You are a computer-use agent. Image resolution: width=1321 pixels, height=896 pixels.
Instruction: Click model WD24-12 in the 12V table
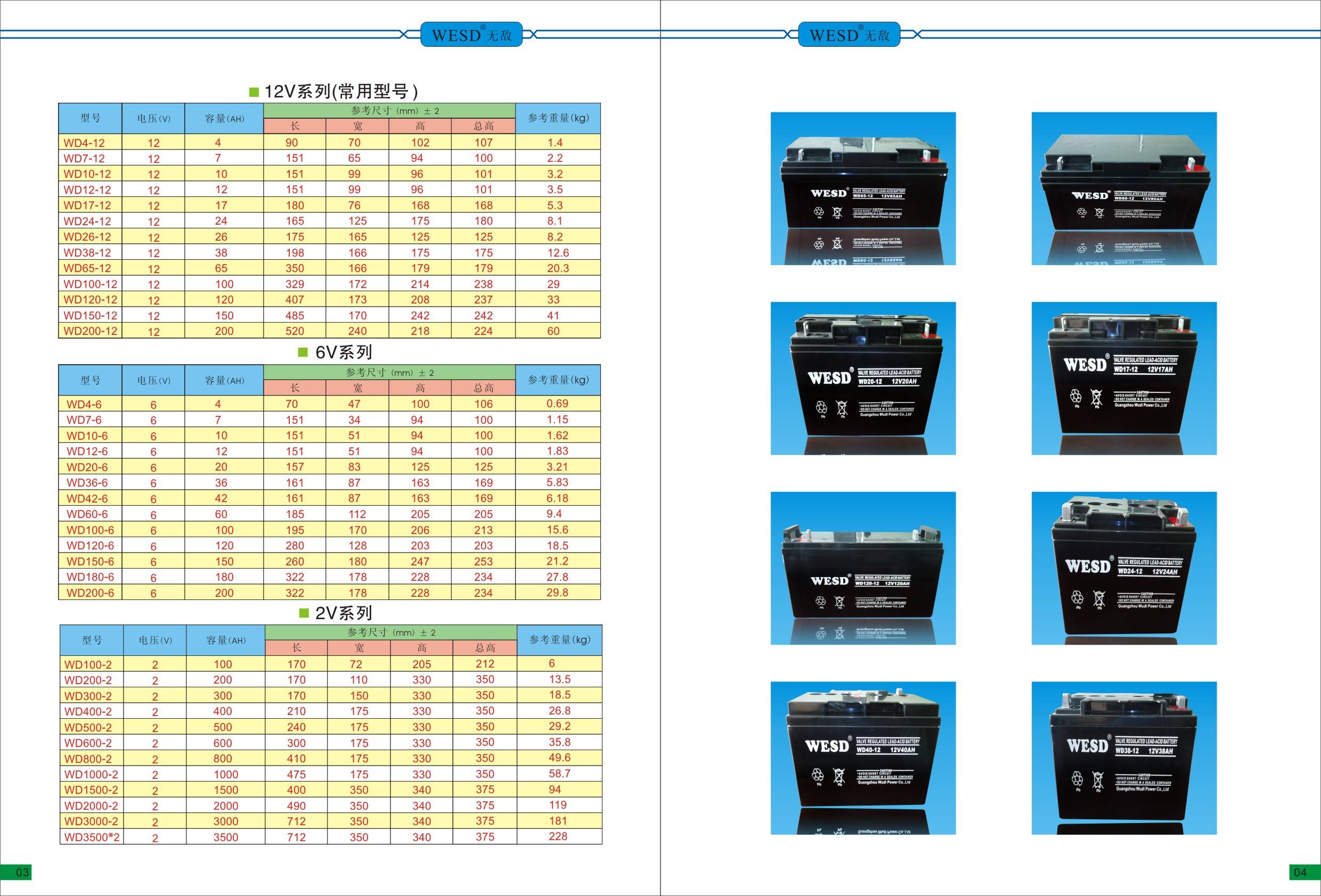(x=91, y=221)
